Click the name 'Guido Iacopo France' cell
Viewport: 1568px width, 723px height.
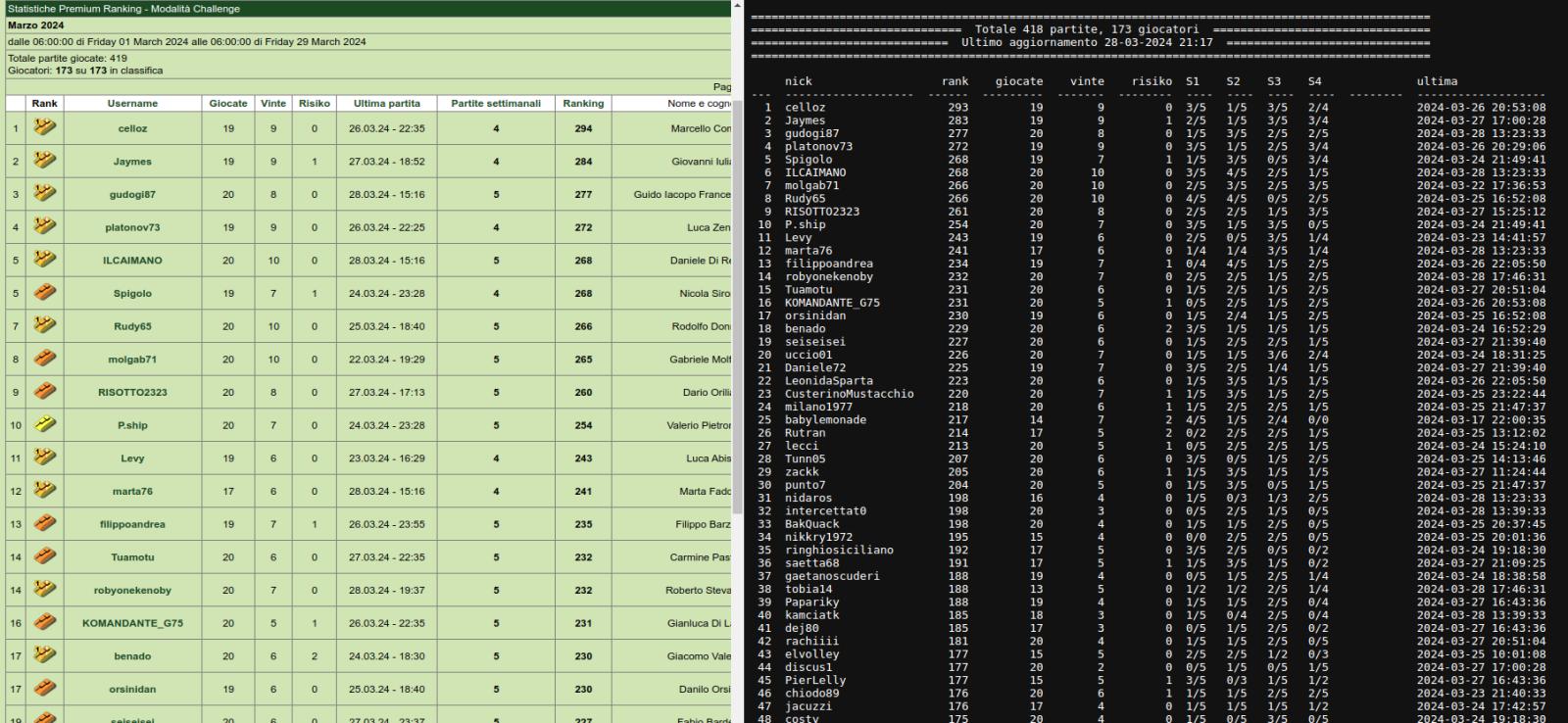pyautogui.click(x=682, y=194)
